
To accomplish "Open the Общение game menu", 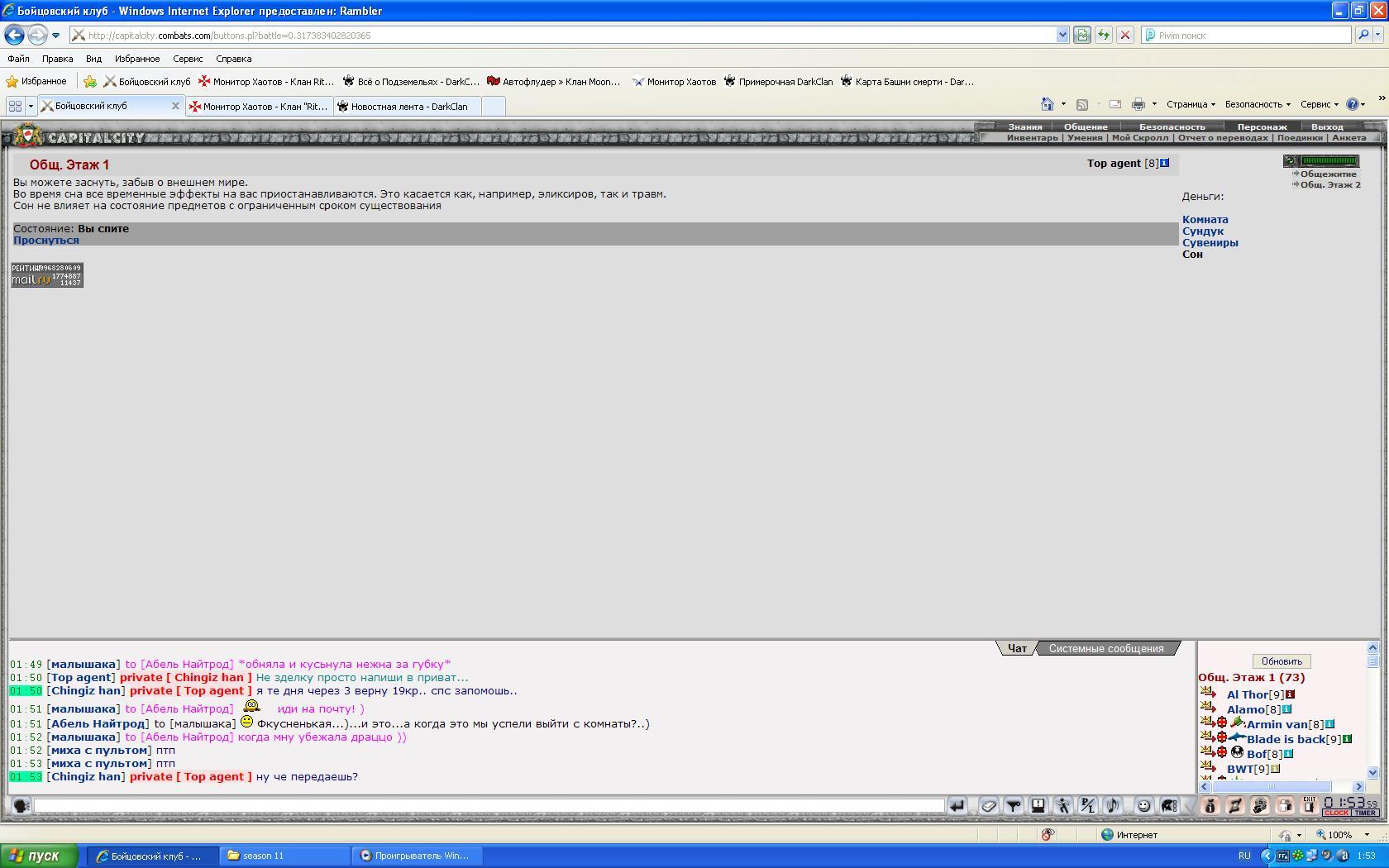I will pyautogui.click(x=1086, y=126).
